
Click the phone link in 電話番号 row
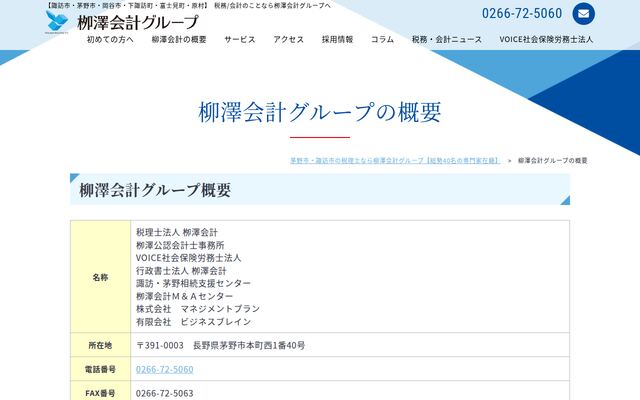point(164,369)
